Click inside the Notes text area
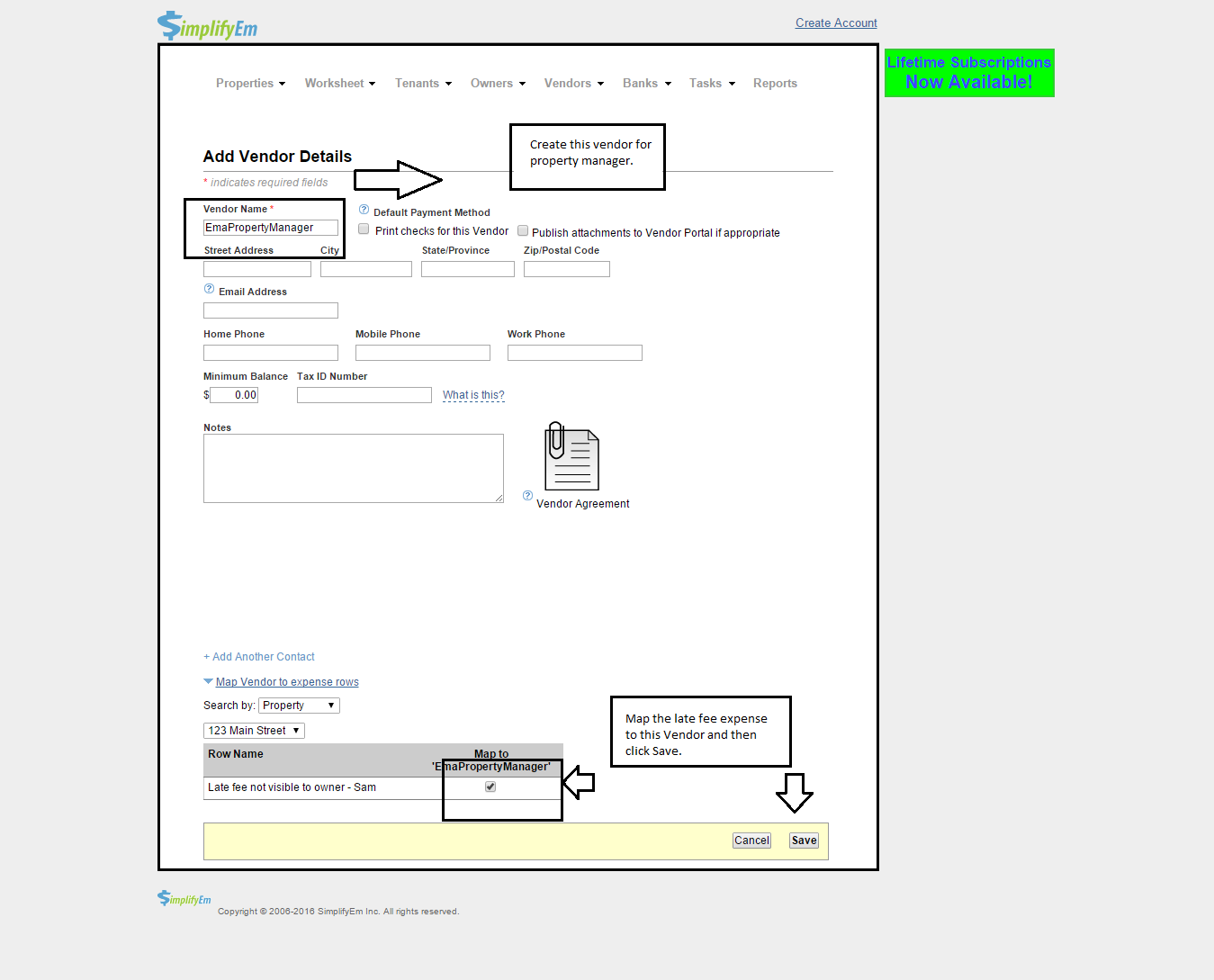The image size is (1214, 980). click(354, 468)
